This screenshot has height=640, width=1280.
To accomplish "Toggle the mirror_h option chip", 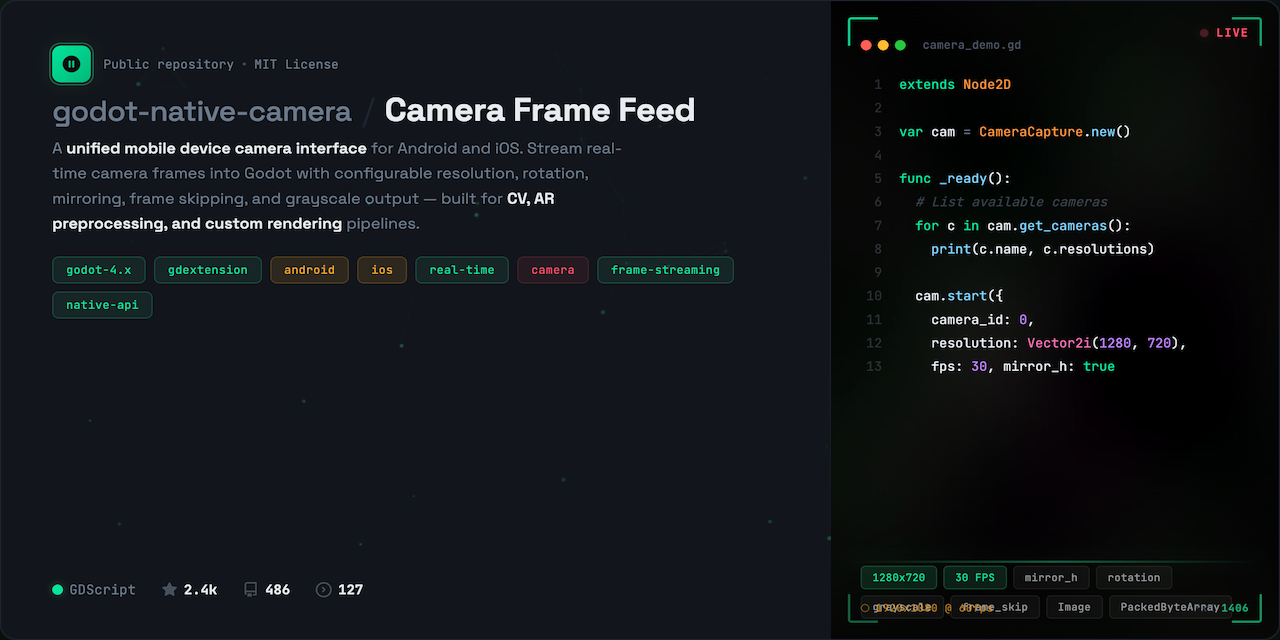I will 1051,578.
